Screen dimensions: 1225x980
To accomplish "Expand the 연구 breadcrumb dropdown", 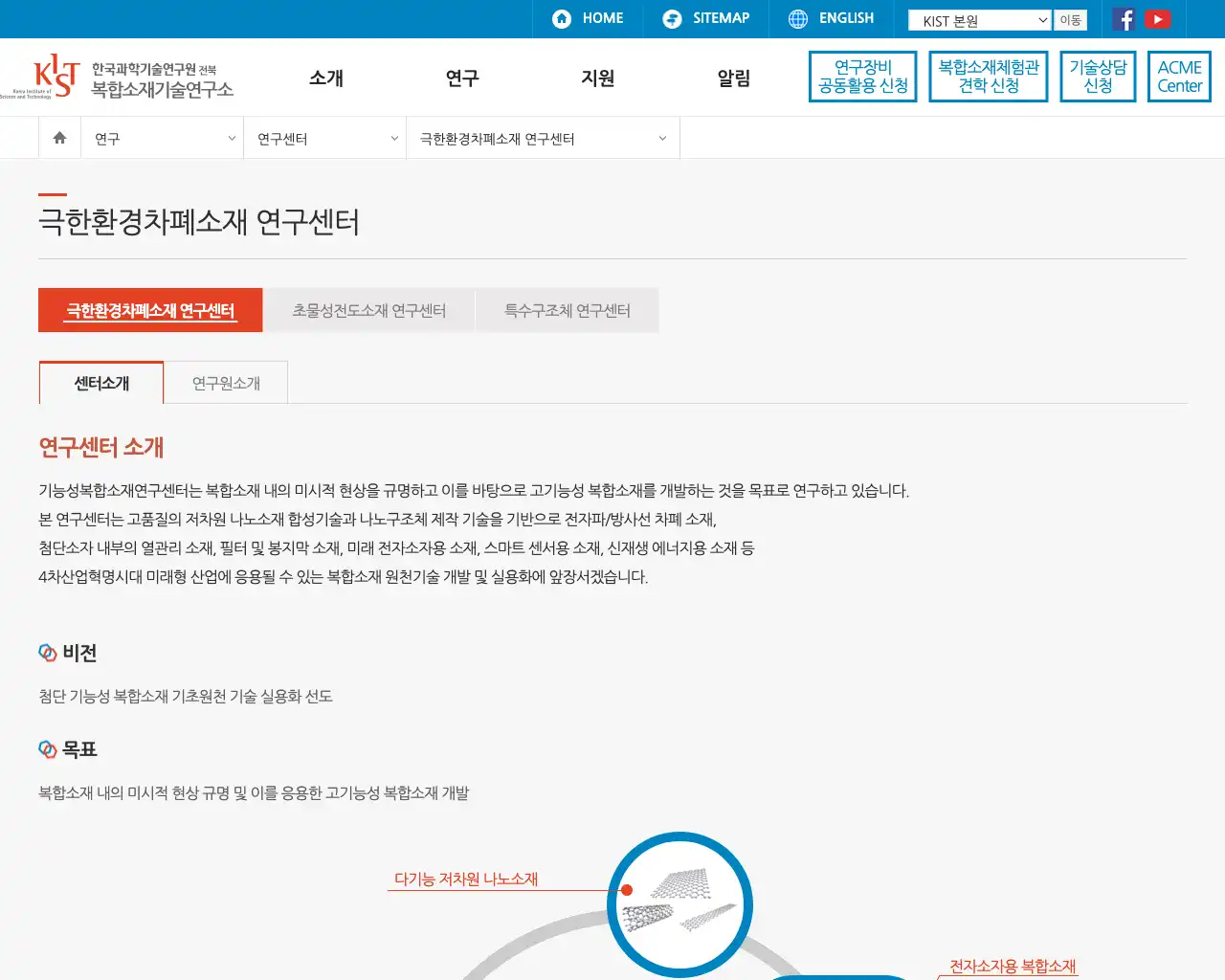I will pos(163,138).
